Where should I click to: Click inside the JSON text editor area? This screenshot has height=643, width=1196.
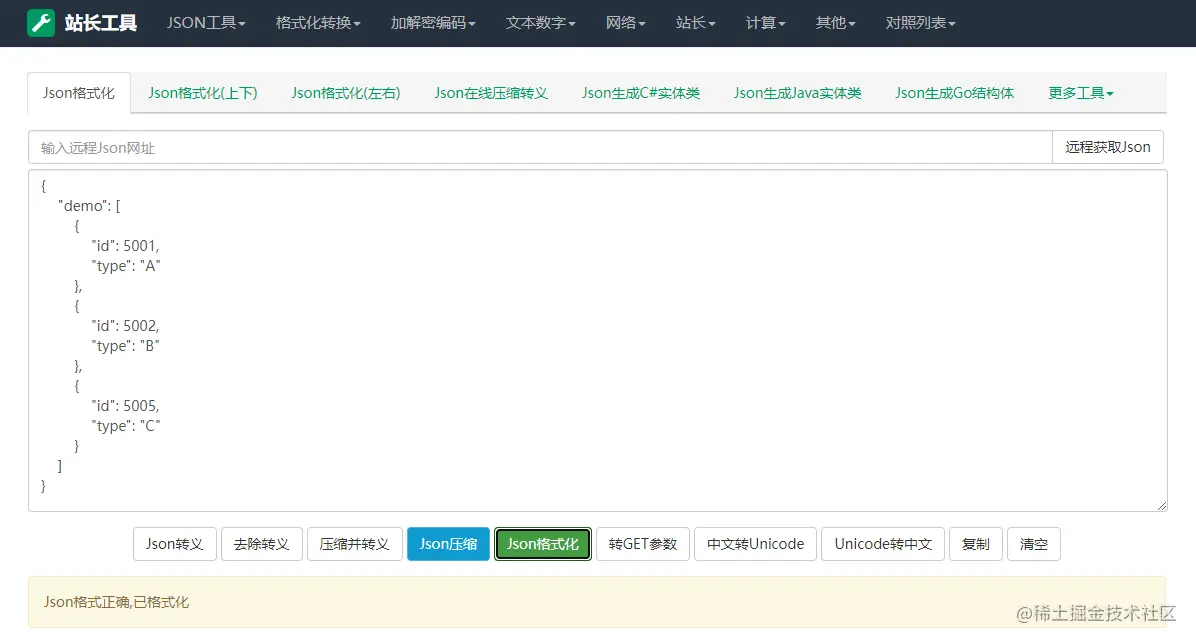point(597,340)
